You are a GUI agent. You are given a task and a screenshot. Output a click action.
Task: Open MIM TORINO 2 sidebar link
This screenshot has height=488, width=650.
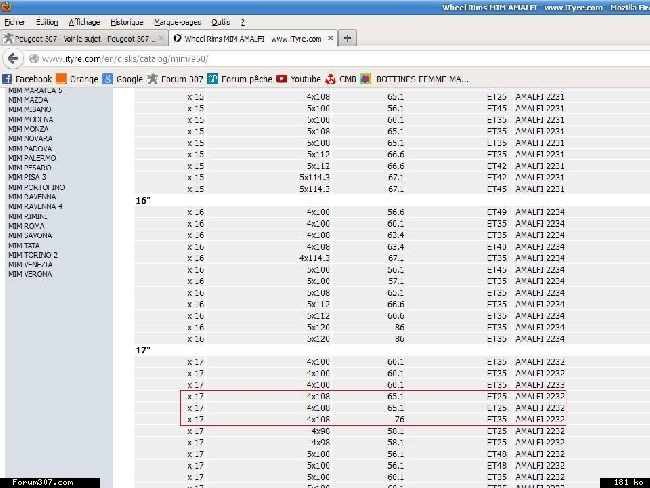pos(33,255)
